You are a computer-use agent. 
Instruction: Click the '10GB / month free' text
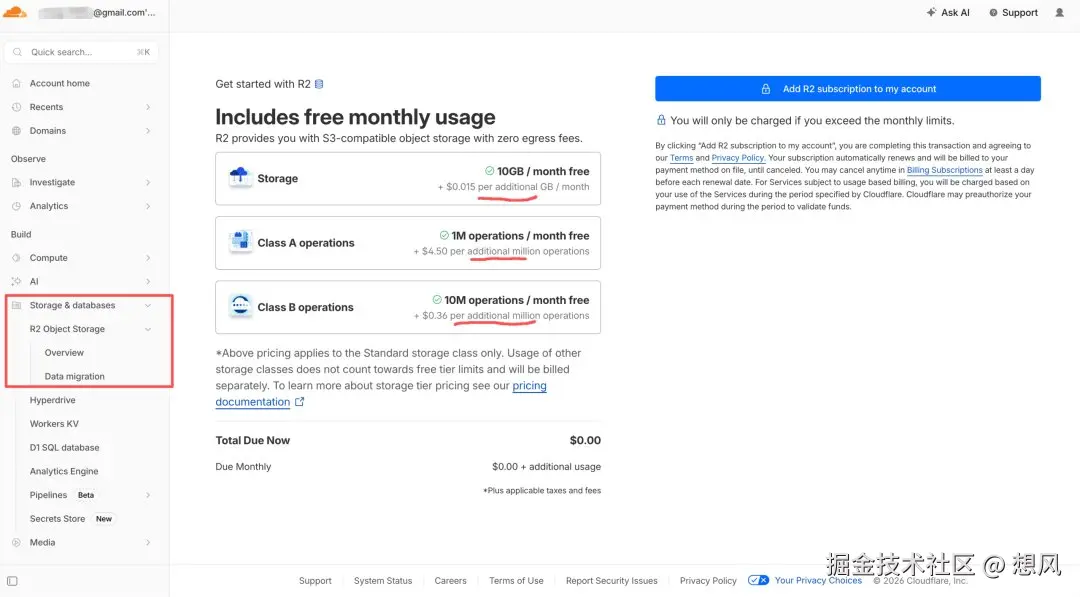coord(543,171)
